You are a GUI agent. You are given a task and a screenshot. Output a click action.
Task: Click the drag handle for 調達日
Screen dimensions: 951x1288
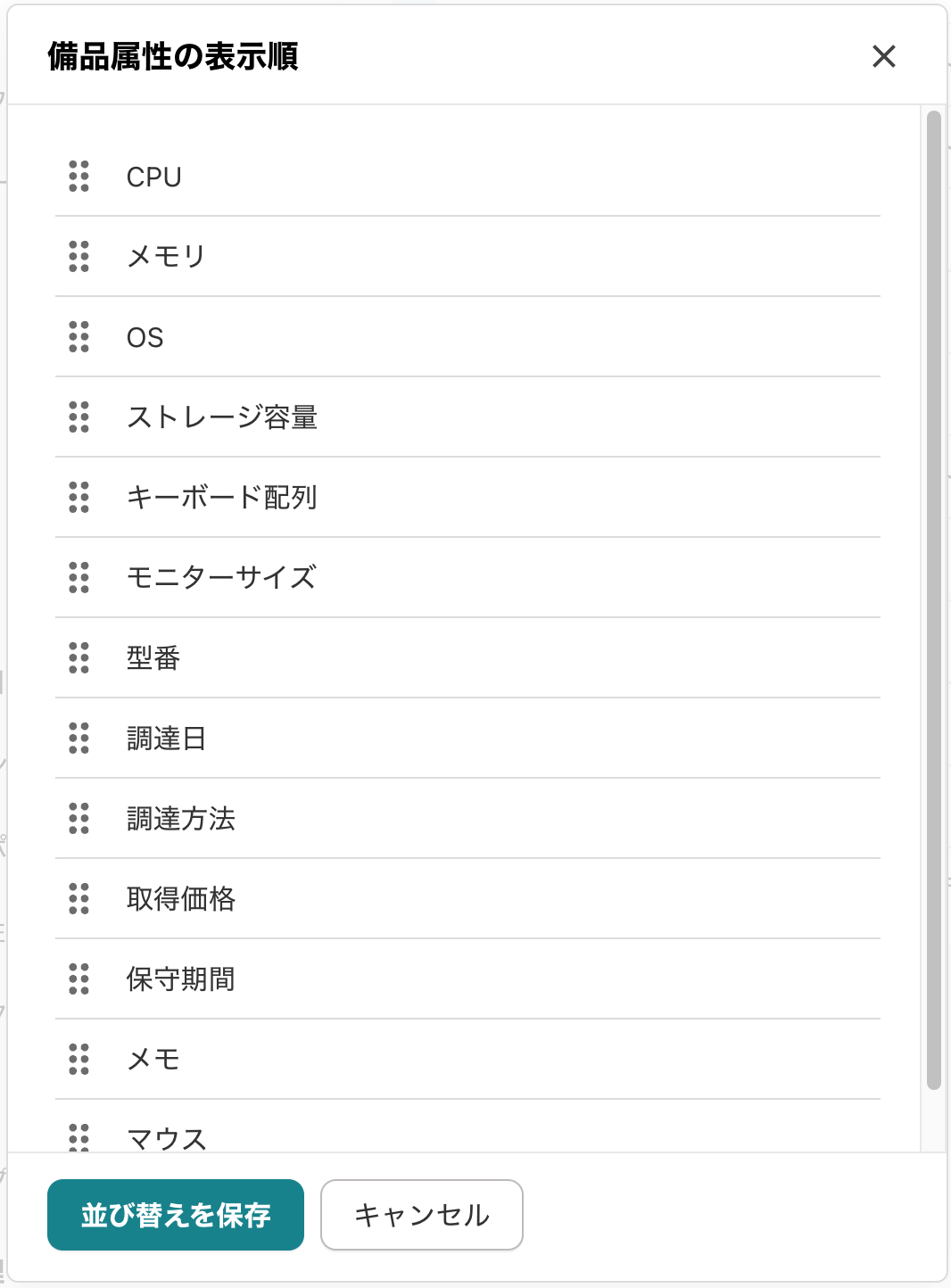[x=79, y=739]
